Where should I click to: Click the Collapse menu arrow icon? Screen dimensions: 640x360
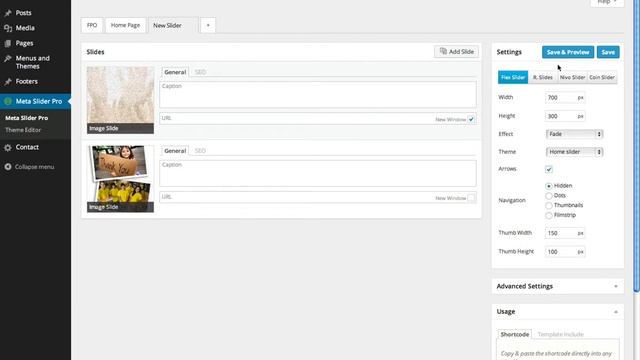click(x=8, y=167)
